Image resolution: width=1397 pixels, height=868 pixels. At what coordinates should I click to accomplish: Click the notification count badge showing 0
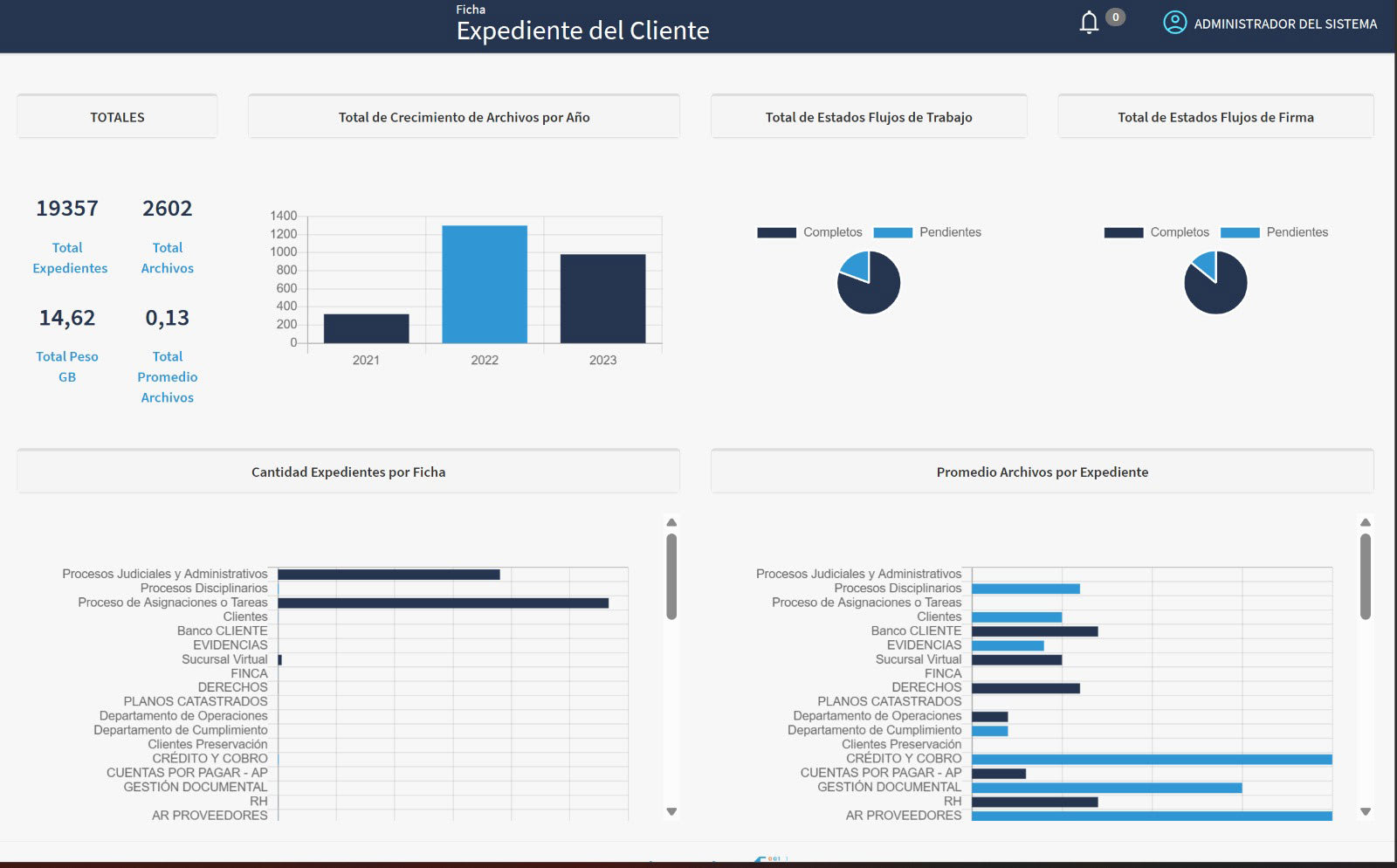coord(1115,17)
